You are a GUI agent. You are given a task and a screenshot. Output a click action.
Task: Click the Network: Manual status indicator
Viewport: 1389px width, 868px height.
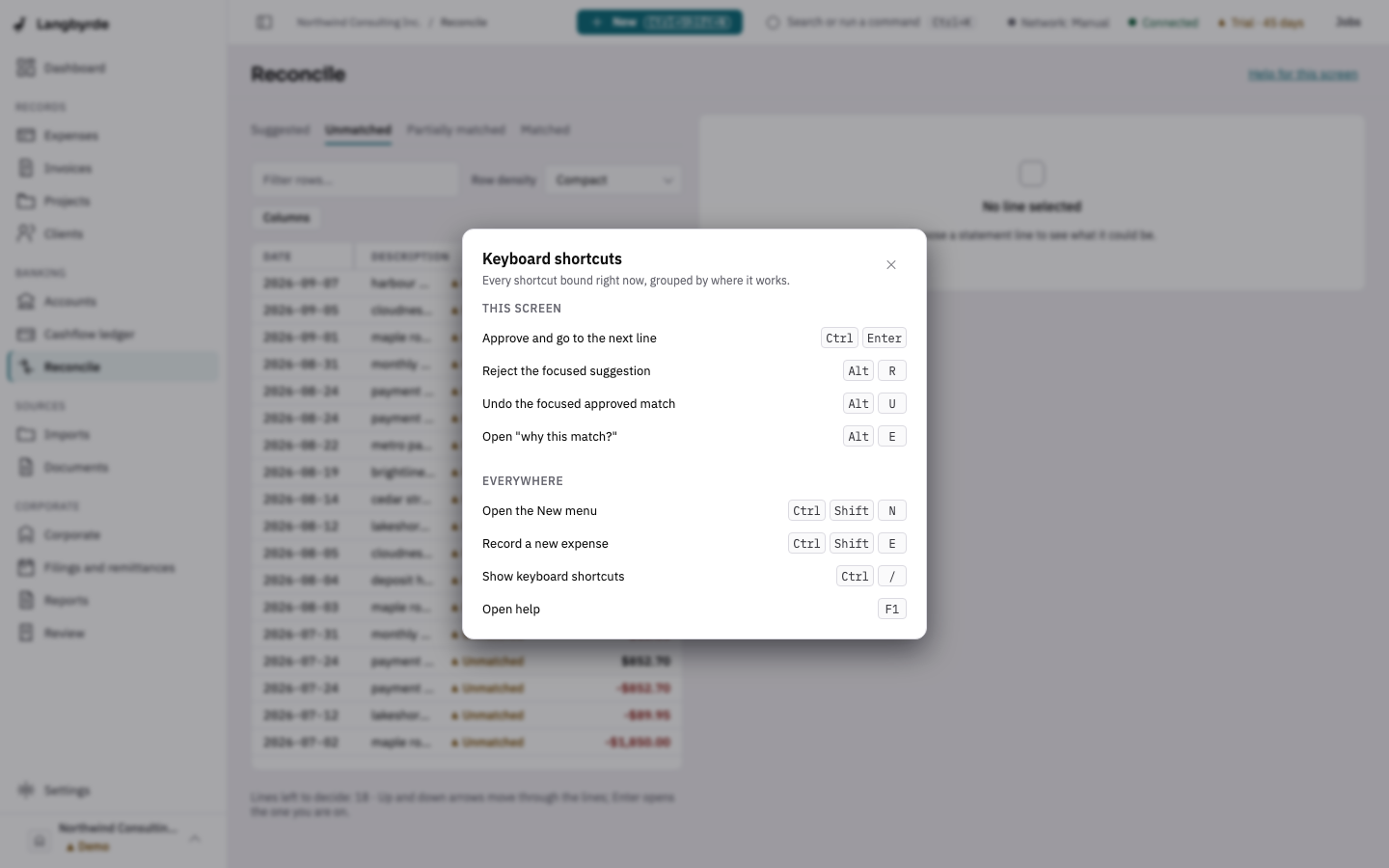coord(1058,22)
